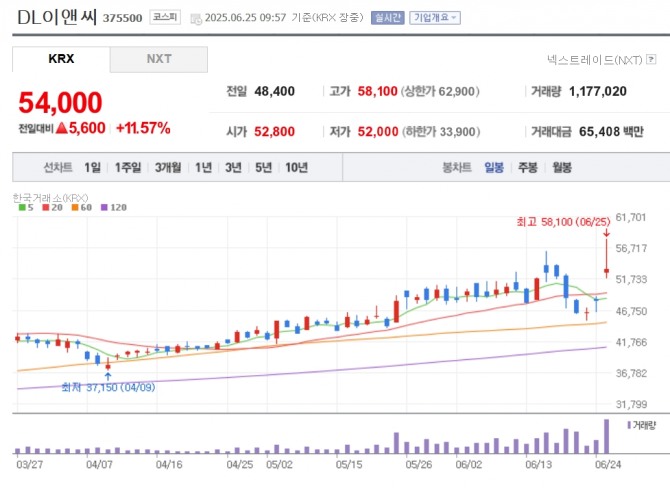
Task: Click the 최고 58,100 (06/25) annotation
Action: tap(564, 222)
